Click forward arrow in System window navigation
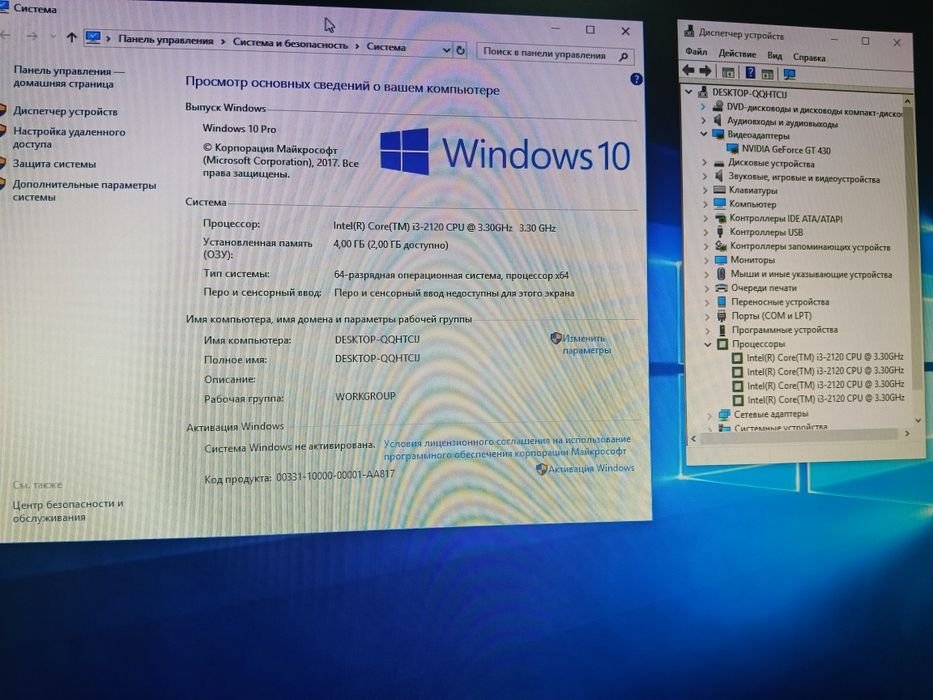Image resolution: width=933 pixels, height=700 pixels. (x=32, y=36)
